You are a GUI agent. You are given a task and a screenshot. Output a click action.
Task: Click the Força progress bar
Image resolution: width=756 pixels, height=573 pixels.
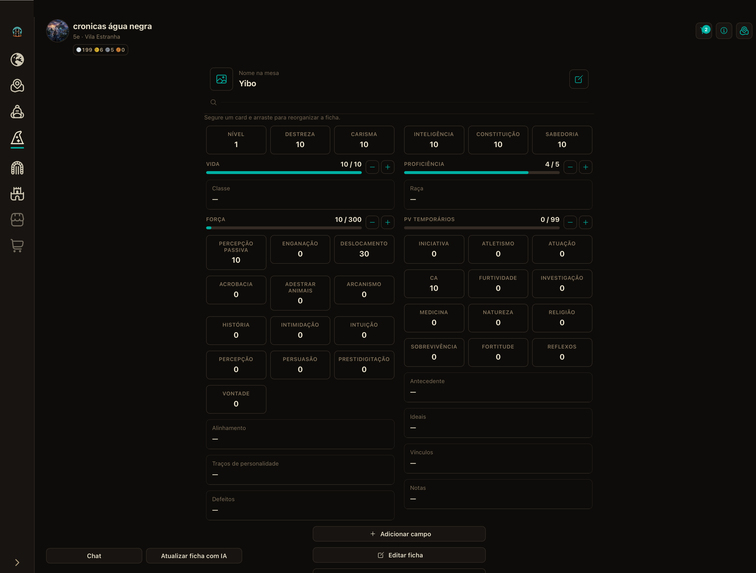pos(284,228)
